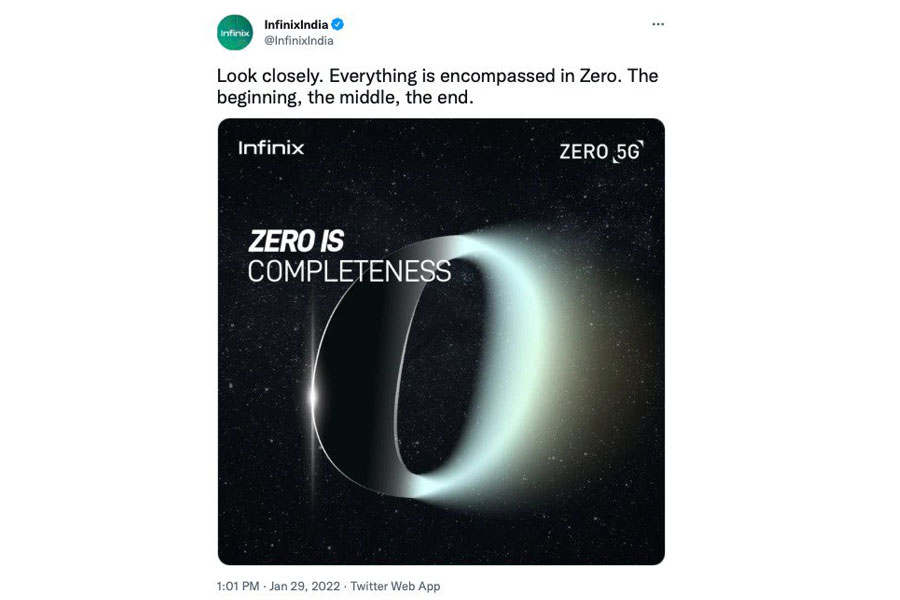Click the "5G" bracket symbol in the image

[628, 151]
